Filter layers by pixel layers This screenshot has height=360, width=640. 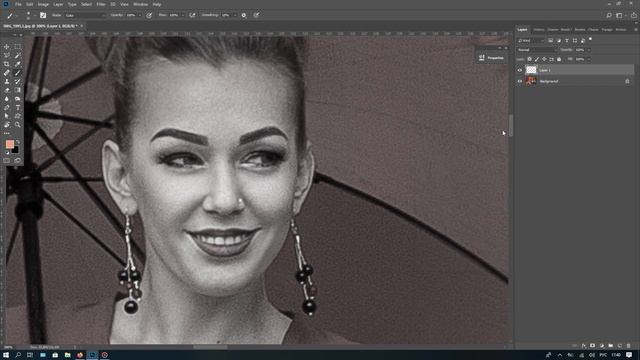[x=551, y=40]
